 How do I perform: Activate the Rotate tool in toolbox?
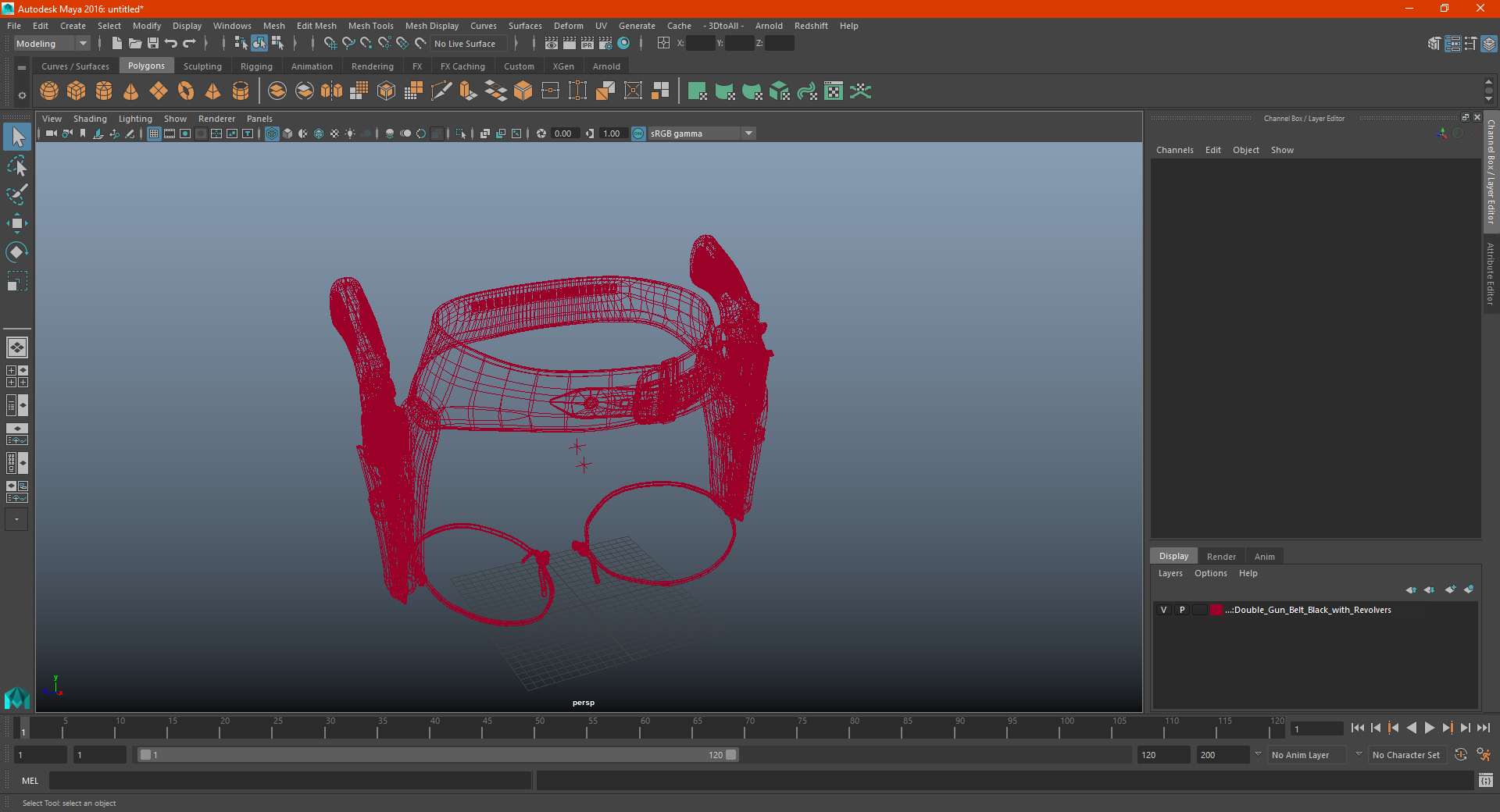tap(17, 252)
